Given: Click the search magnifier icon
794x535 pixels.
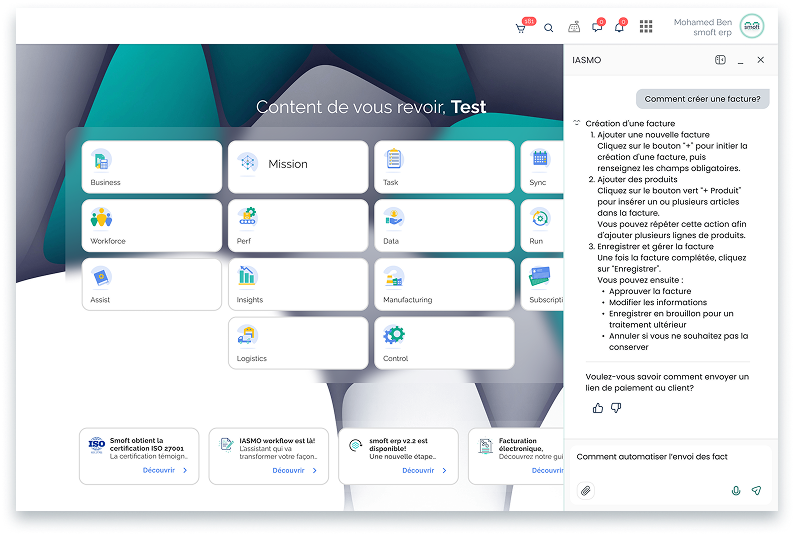Looking at the screenshot, I should pos(548,28).
